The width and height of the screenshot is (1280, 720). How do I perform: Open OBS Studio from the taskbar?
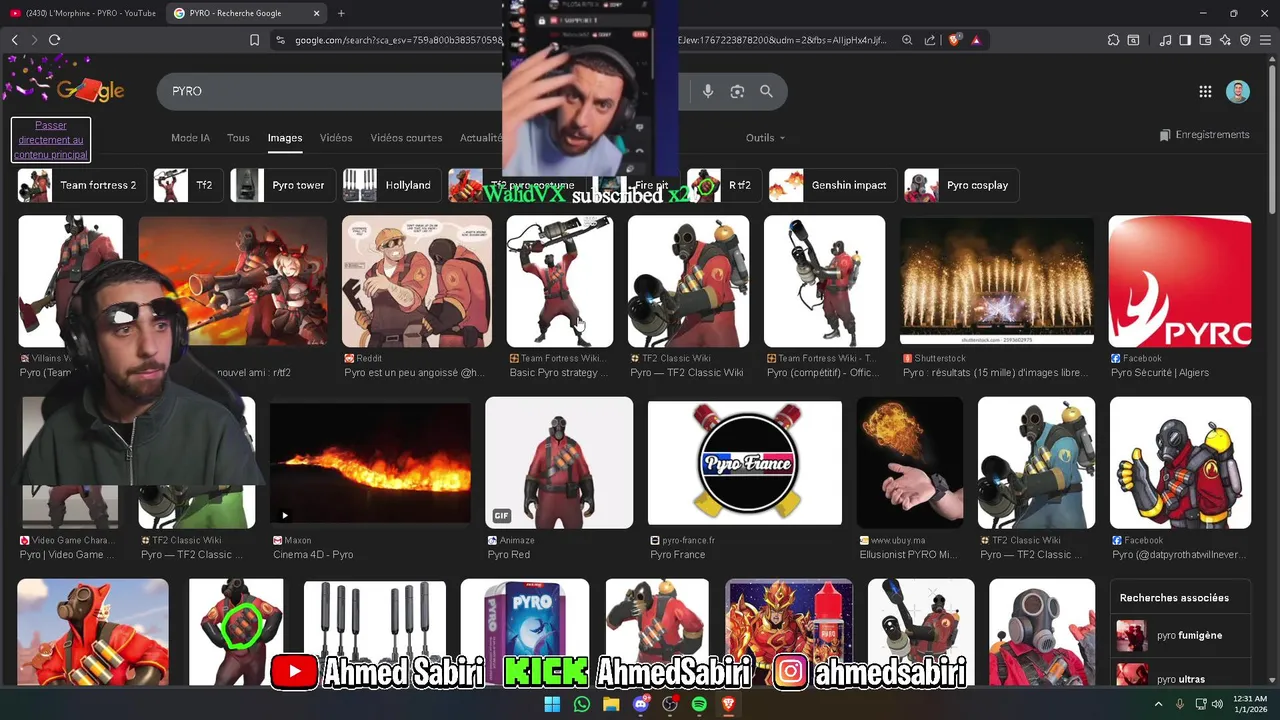click(x=670, y=704)
